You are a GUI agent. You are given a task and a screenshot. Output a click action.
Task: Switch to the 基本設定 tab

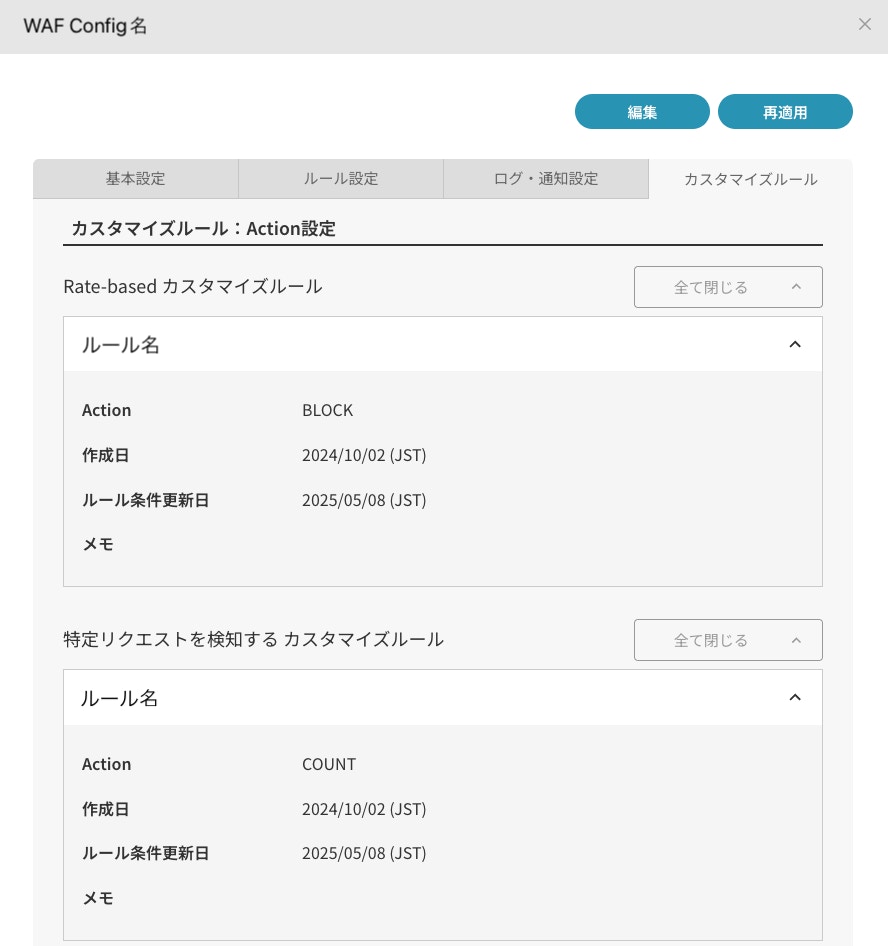136,179
